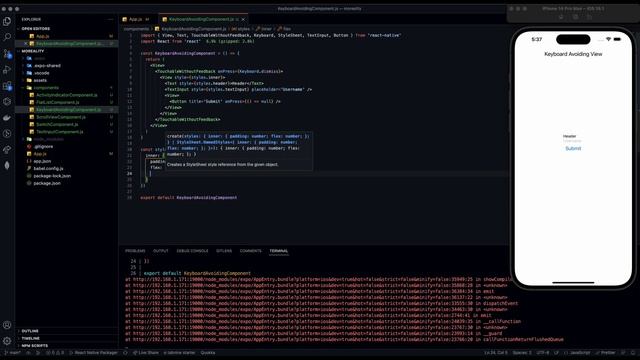This screenshot has width=640, height=360.
Task: Open FlatListComponent.js file
Action: pos(58,102)
